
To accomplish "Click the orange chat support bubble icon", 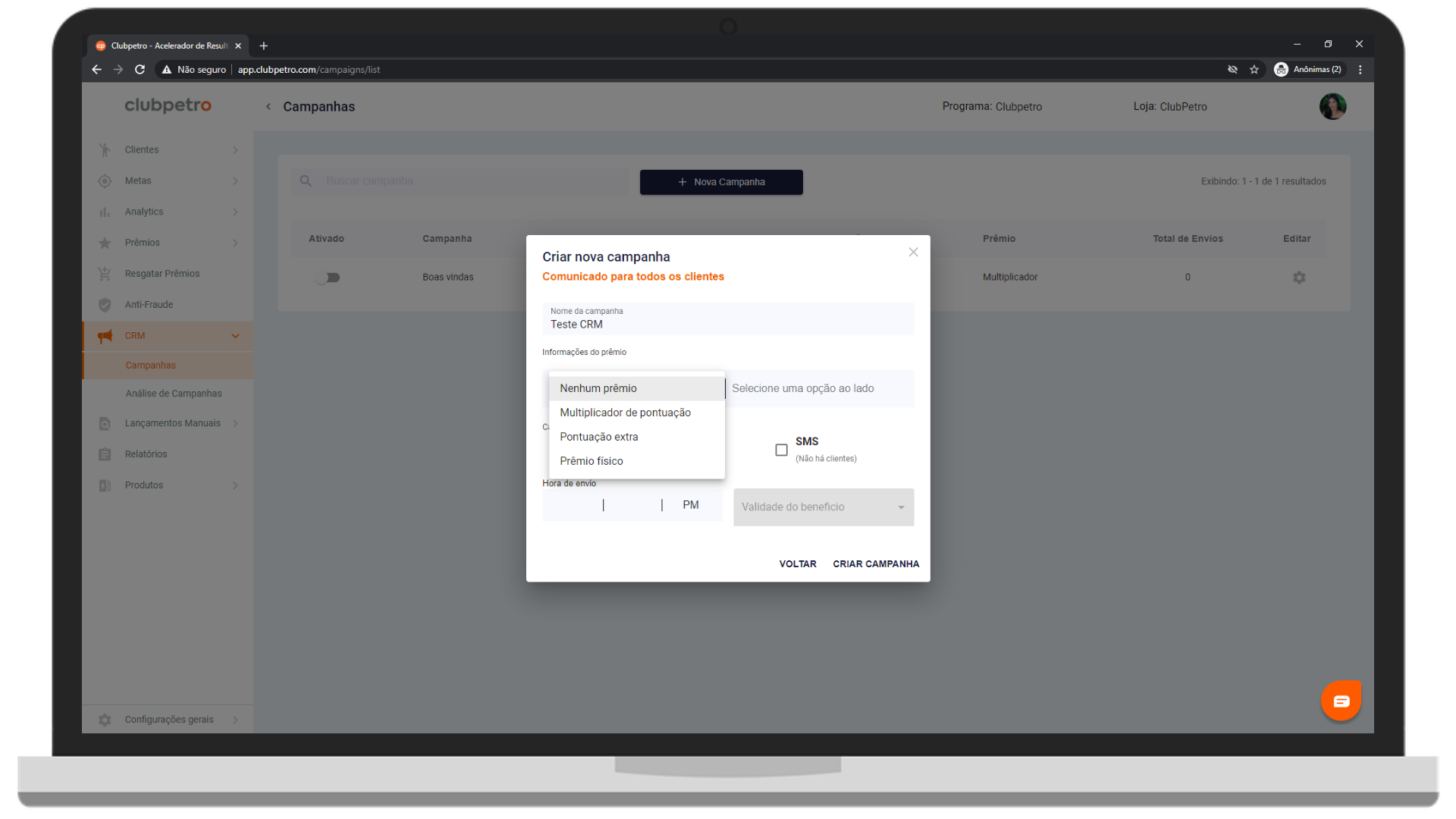I will click(x=1341, y=701).
